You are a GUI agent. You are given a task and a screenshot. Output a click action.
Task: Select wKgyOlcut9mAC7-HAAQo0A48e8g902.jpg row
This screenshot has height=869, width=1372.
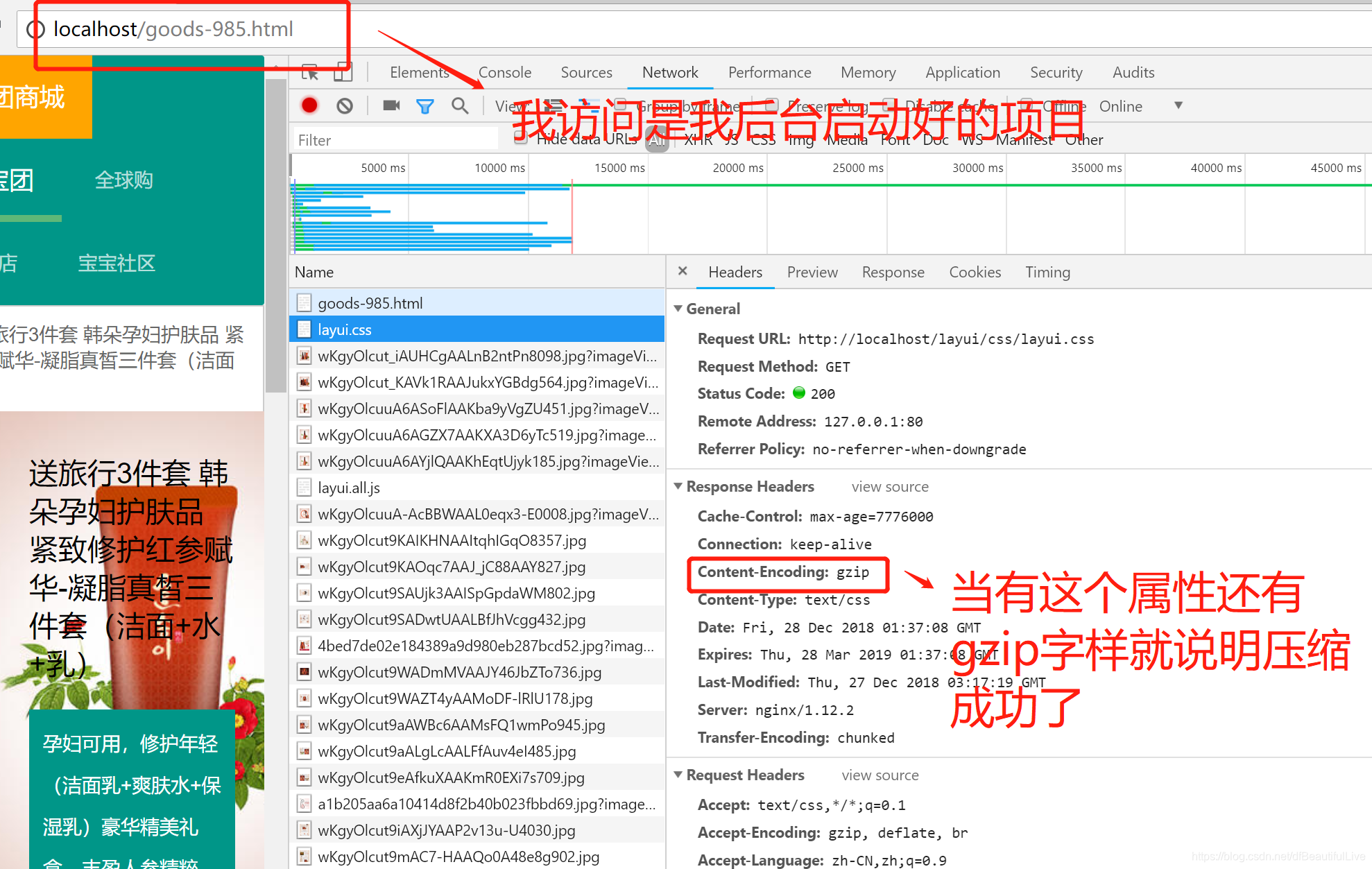point(477,857)
